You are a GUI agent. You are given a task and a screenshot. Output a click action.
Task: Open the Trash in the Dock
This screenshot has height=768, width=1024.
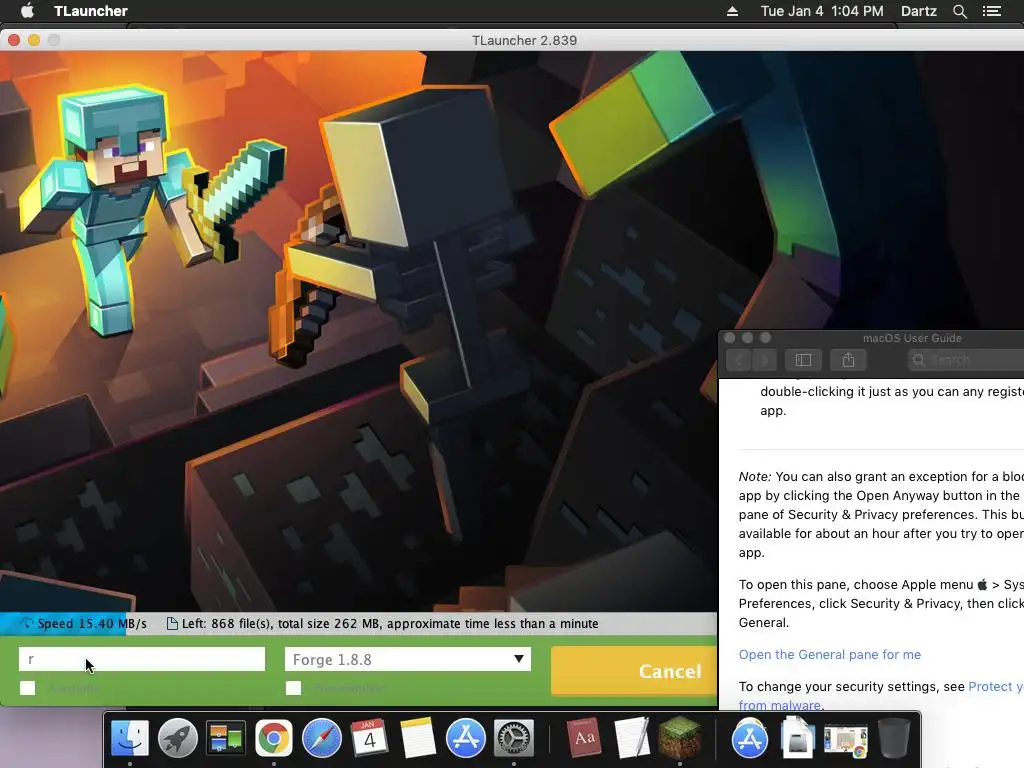point(894,738)
